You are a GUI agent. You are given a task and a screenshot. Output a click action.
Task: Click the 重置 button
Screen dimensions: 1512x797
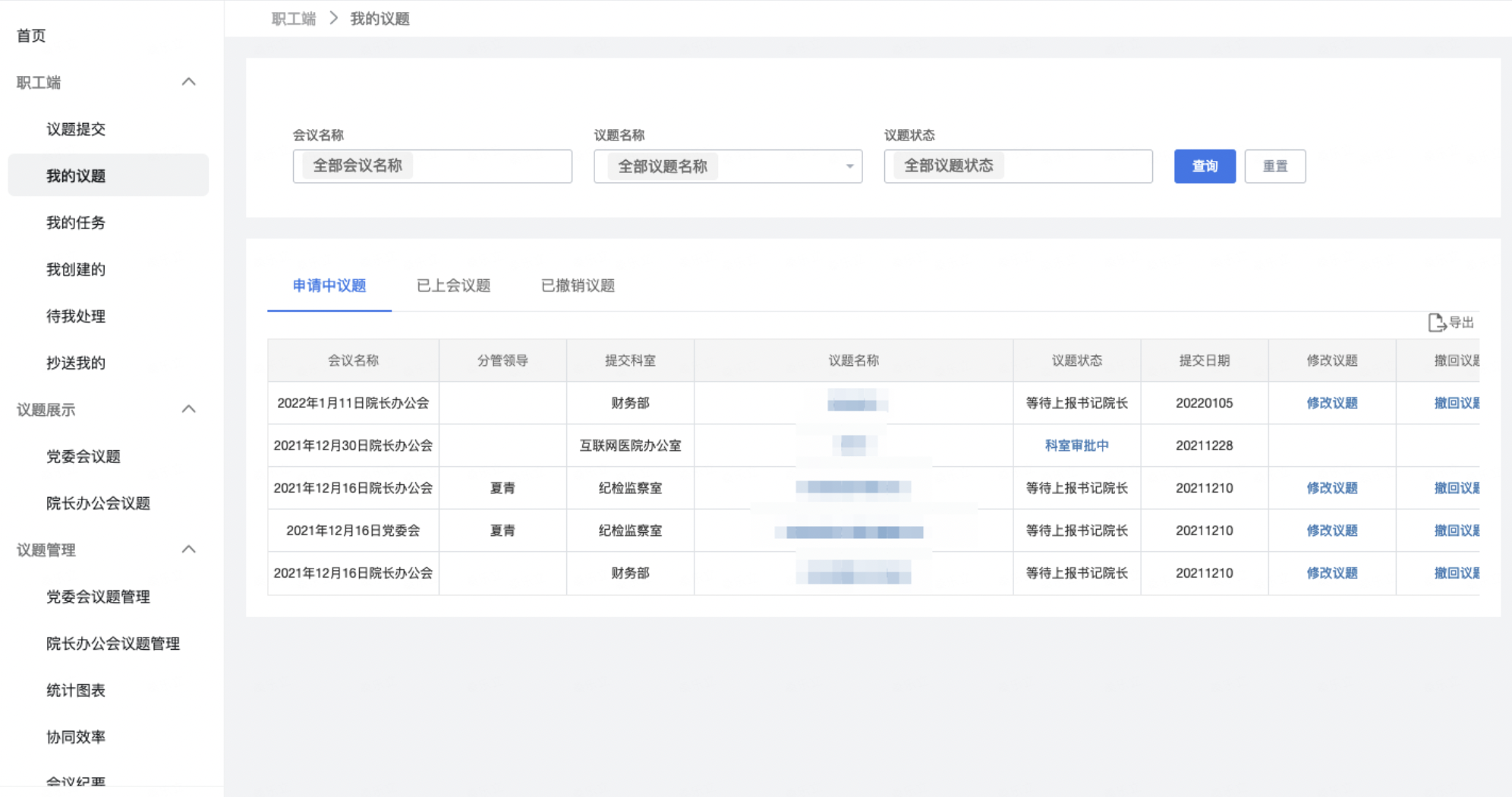[1275, 166]
